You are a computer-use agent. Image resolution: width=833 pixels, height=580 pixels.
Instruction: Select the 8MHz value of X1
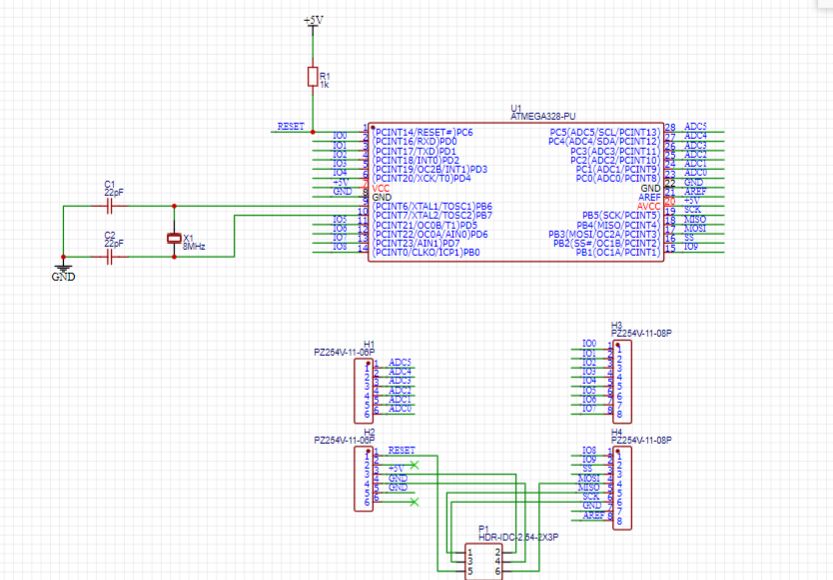194,247
